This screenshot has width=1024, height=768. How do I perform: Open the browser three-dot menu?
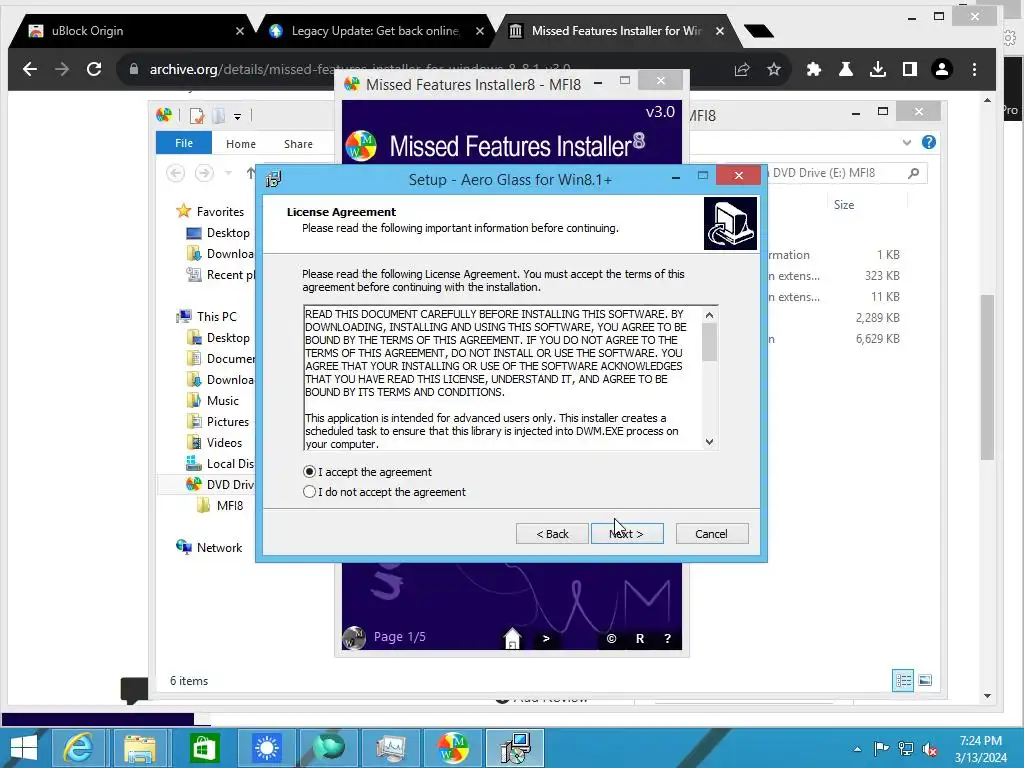point(974,69)
